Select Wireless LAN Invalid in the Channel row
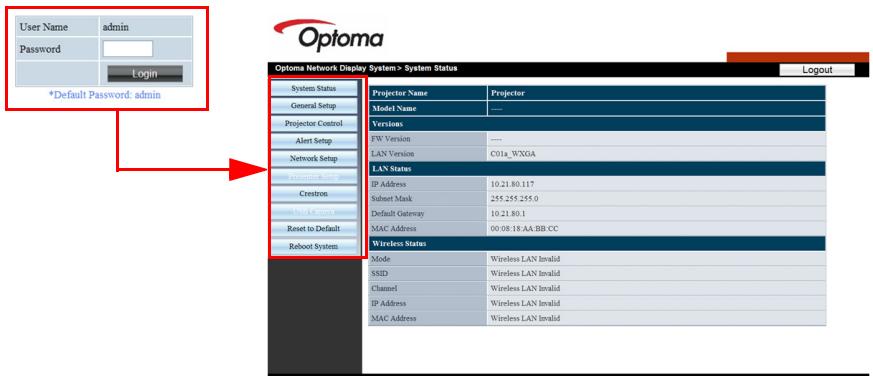Image resolution: width=873 pixels, height=376 pixels. coord(525,289)
